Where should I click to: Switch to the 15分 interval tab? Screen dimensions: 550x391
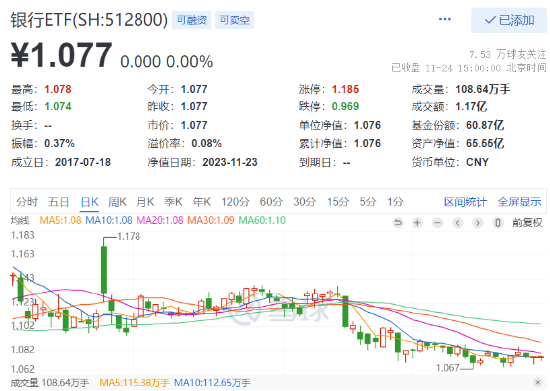pos(338,202)
